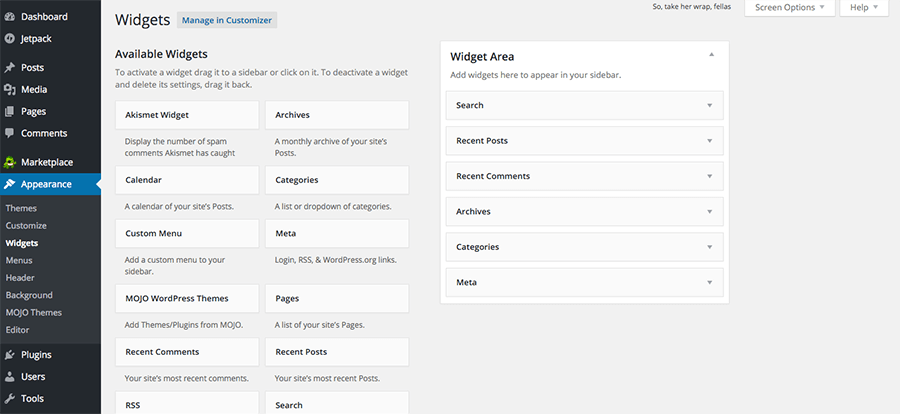Open the Screen Options dropdown
This screenshot has width=900, height=414.
click(790, 7)
